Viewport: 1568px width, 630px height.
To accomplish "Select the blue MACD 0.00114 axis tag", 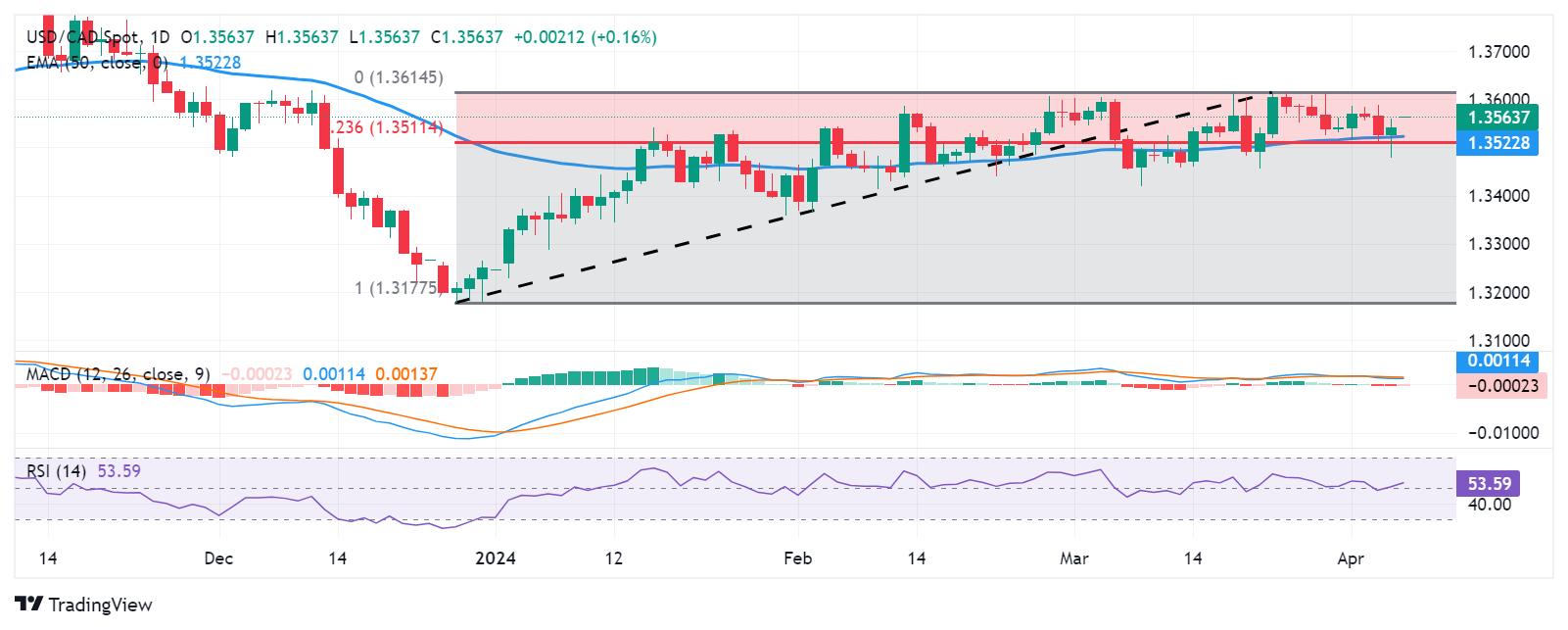I will (x=1497, y=361).
